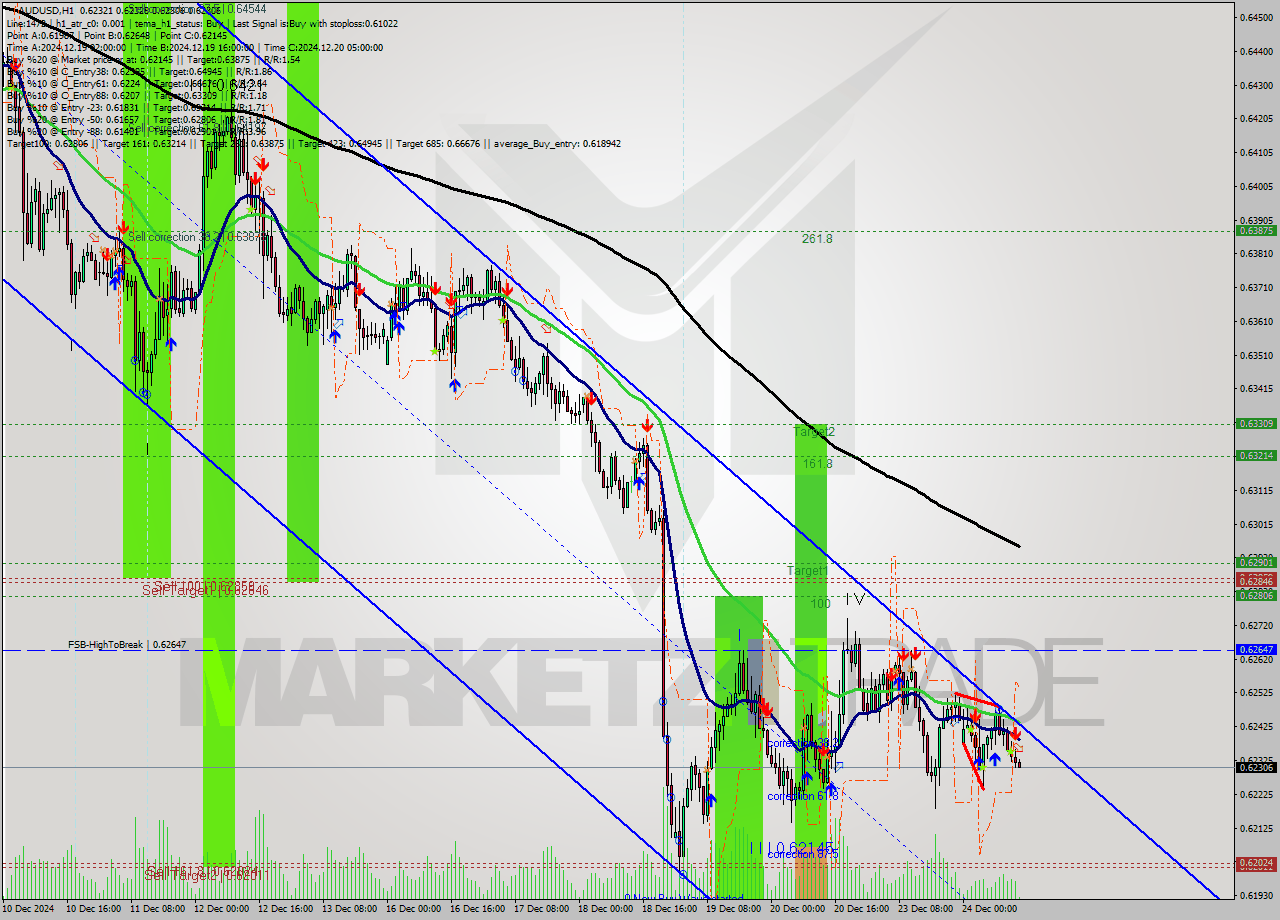Select the 'Last Signal is:Buy with stoploss:0.61022' text
This screenshot has height=920, width=1280.
pos(313,23)
